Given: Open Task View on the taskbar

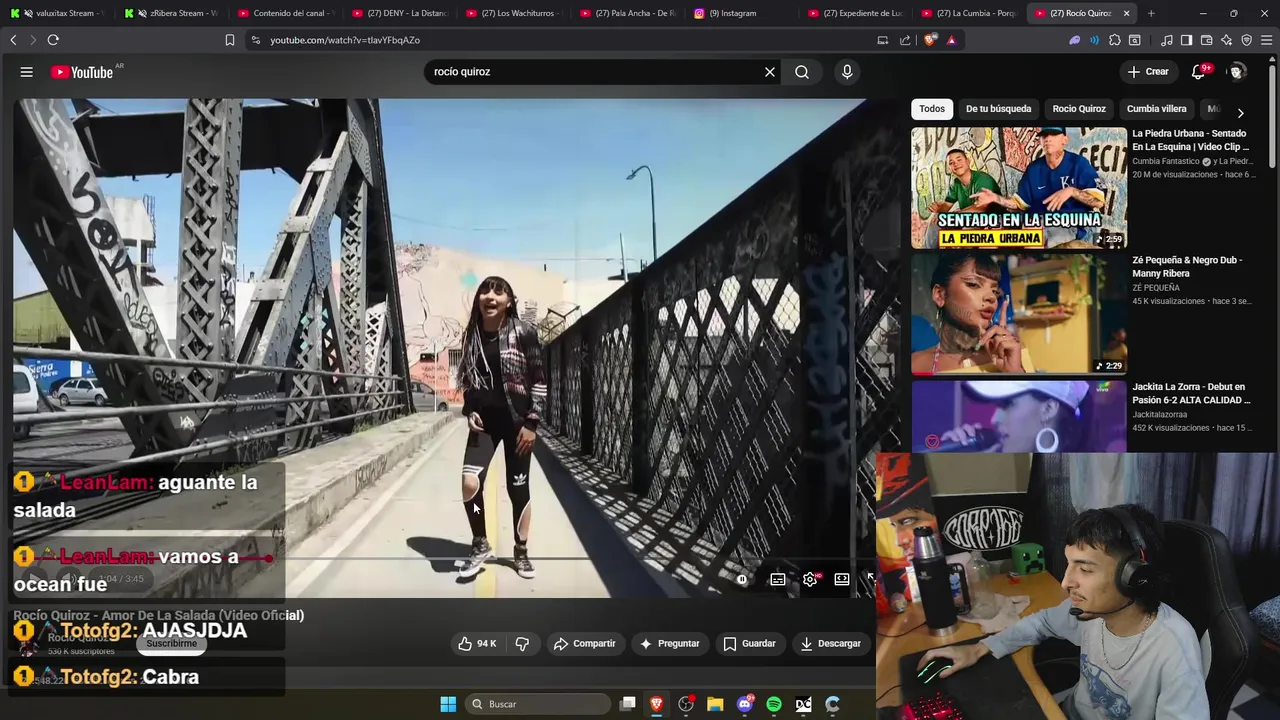Looking at the screenshot, I should click(627, 704).
